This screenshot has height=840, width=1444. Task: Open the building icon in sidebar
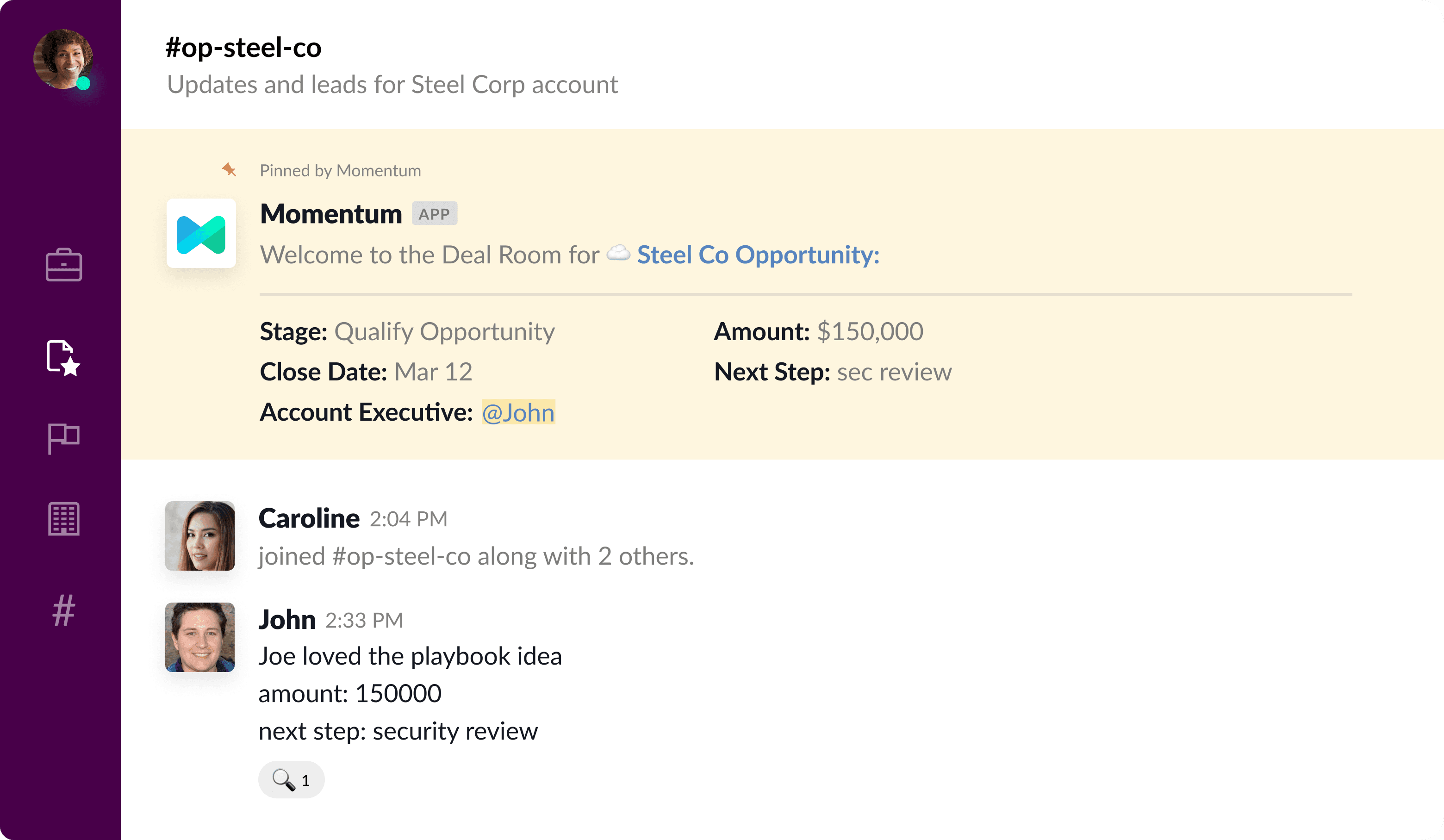pyautogui.click(x=63, y=519)
